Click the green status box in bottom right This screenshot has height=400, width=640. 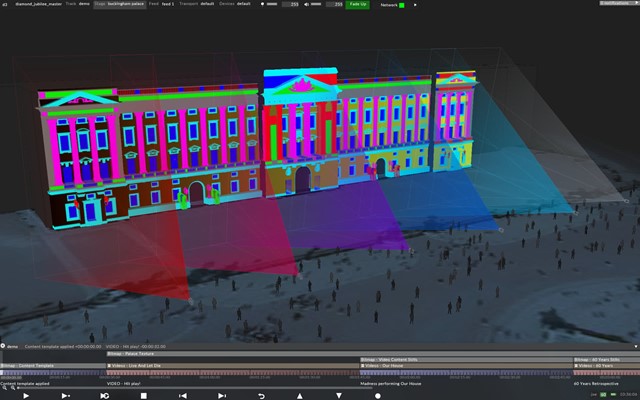point(603,394)
